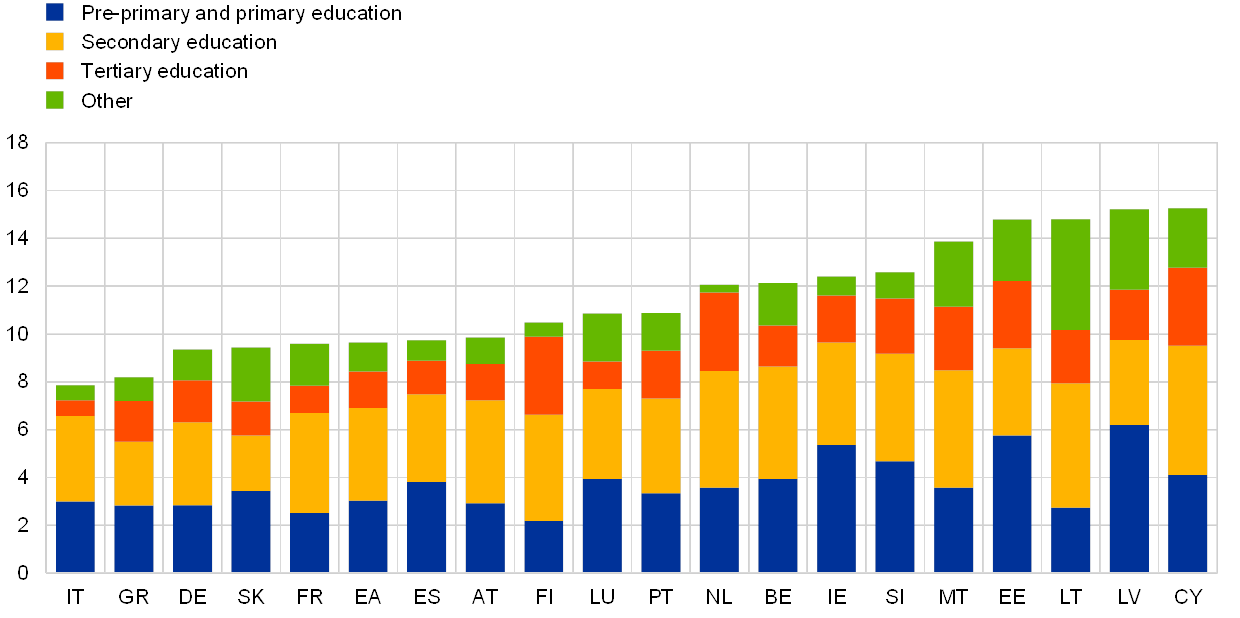Screen dimensions: 1240x618
Task: Click the yellow segment of the SK bar
Action: tap(251, 463)
